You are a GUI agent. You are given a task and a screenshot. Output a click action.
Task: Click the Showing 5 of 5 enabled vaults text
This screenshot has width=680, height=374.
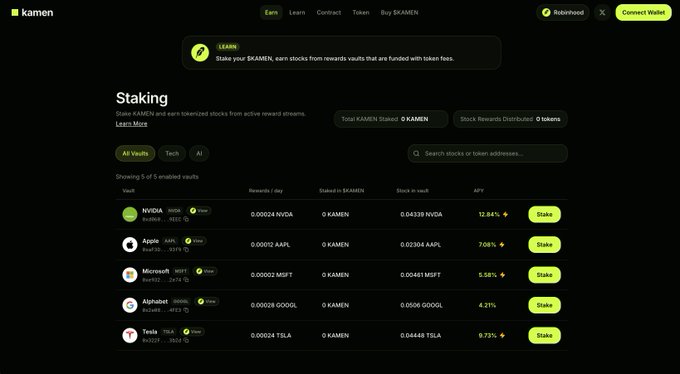point(157,177)
